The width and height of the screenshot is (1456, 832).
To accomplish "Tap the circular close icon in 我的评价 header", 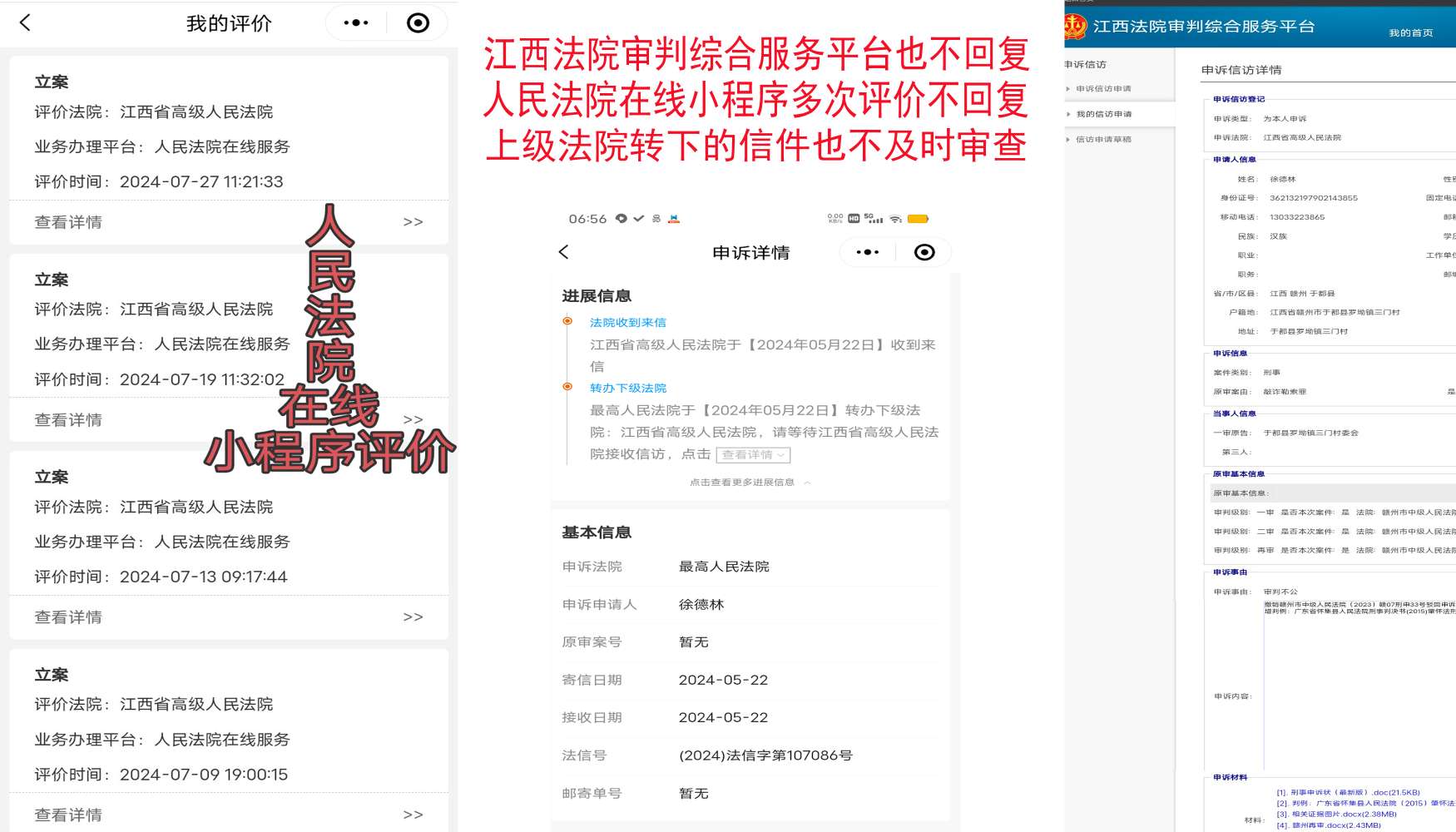I will click(418, 22).
